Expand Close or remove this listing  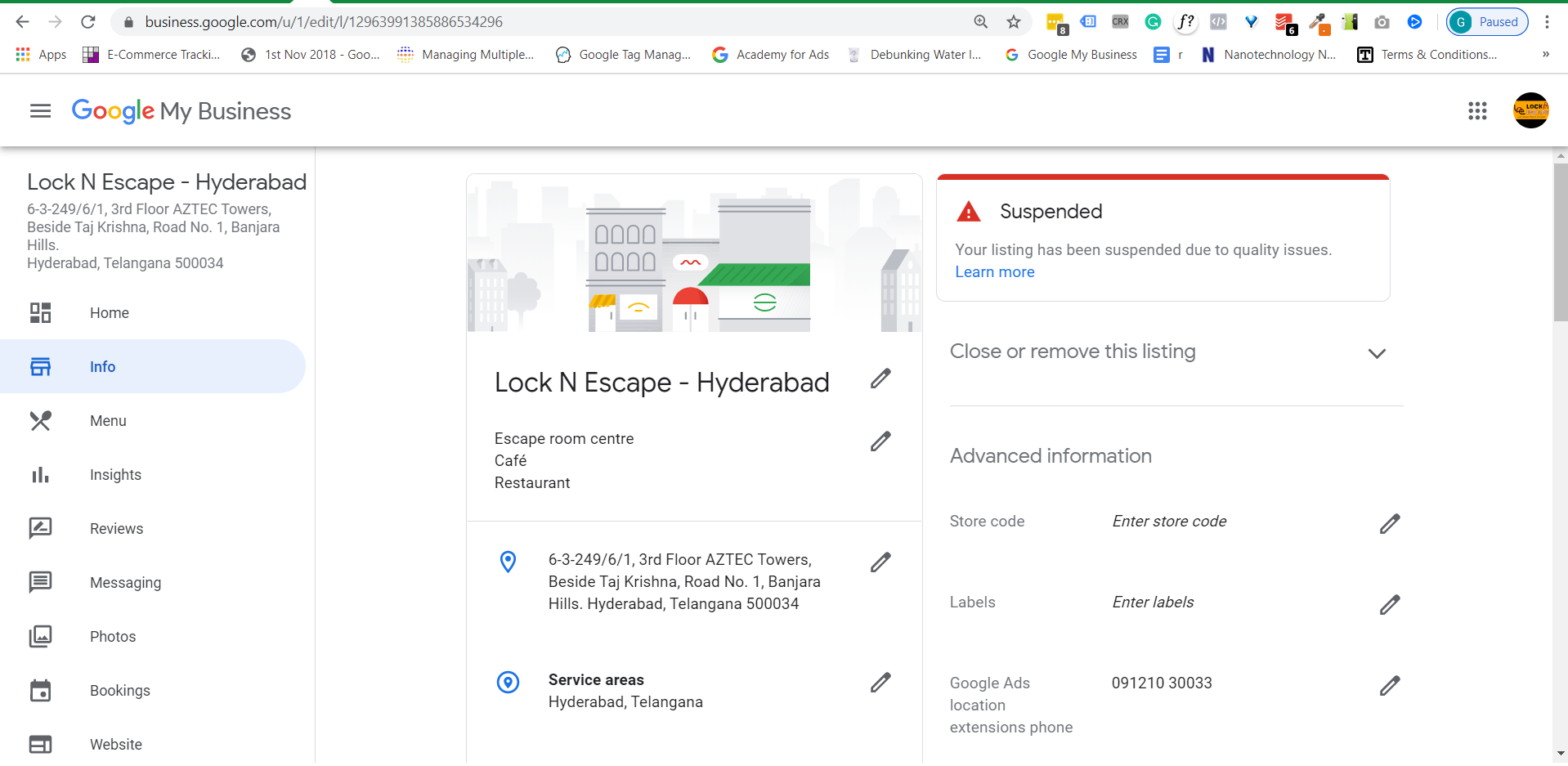coord(1377,353)
